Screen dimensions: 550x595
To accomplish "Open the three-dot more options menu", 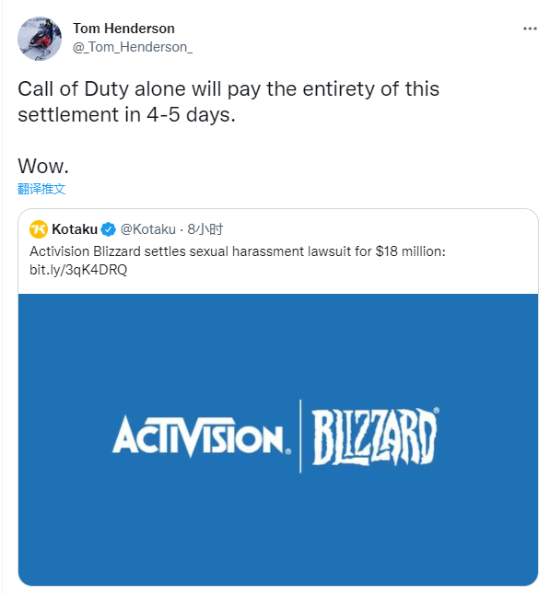I will click(x=530, y=28).
